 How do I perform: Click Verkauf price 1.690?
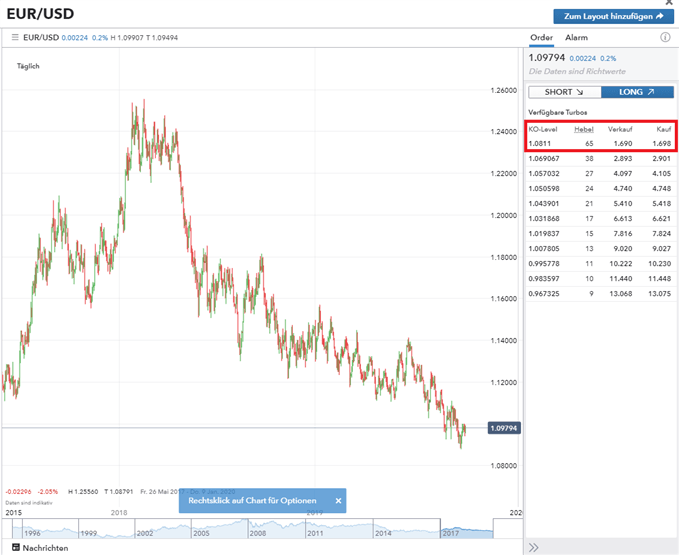(x=623, y=143)
